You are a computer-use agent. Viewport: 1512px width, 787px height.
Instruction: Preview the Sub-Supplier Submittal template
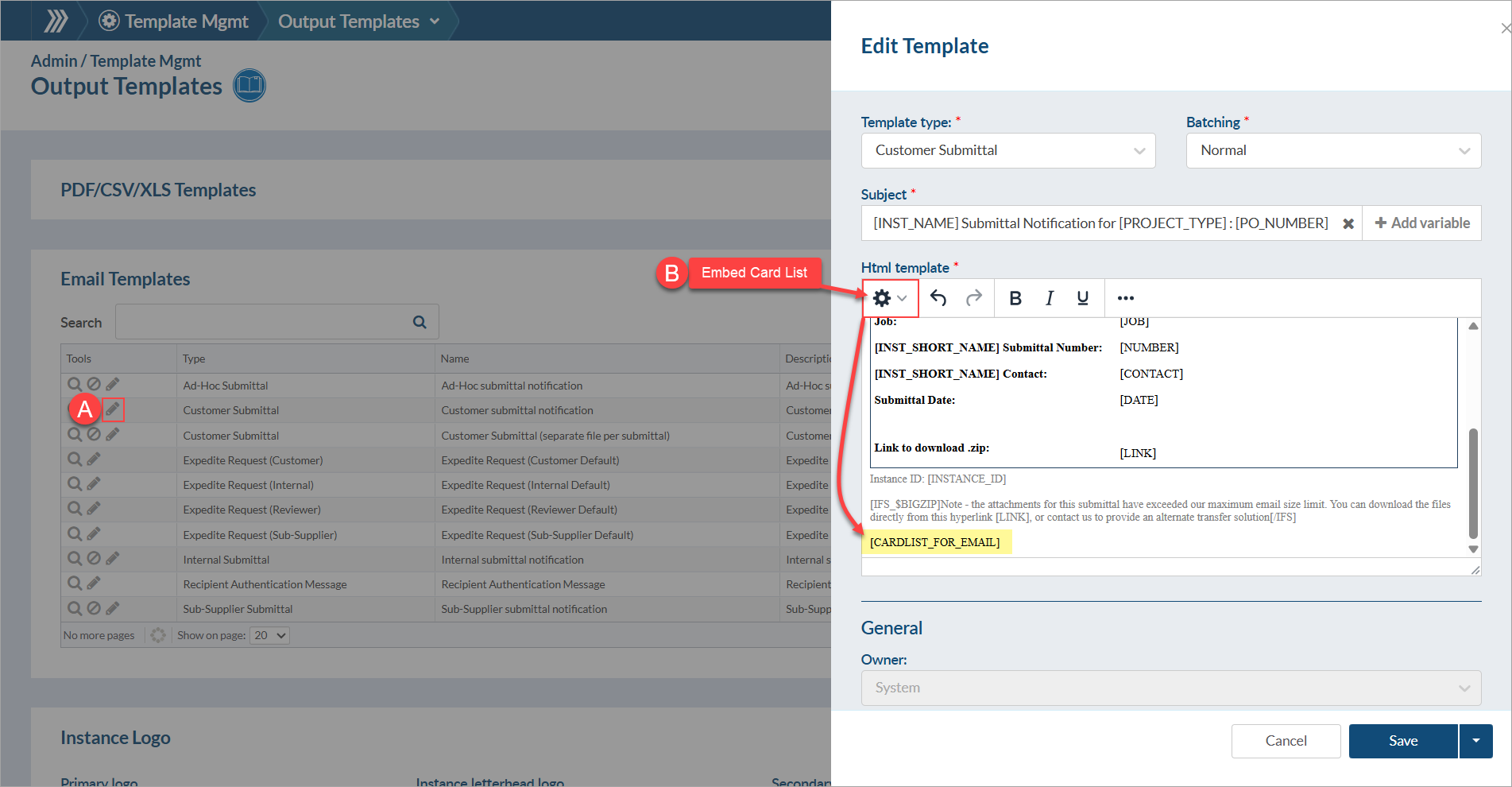[75, 608]
